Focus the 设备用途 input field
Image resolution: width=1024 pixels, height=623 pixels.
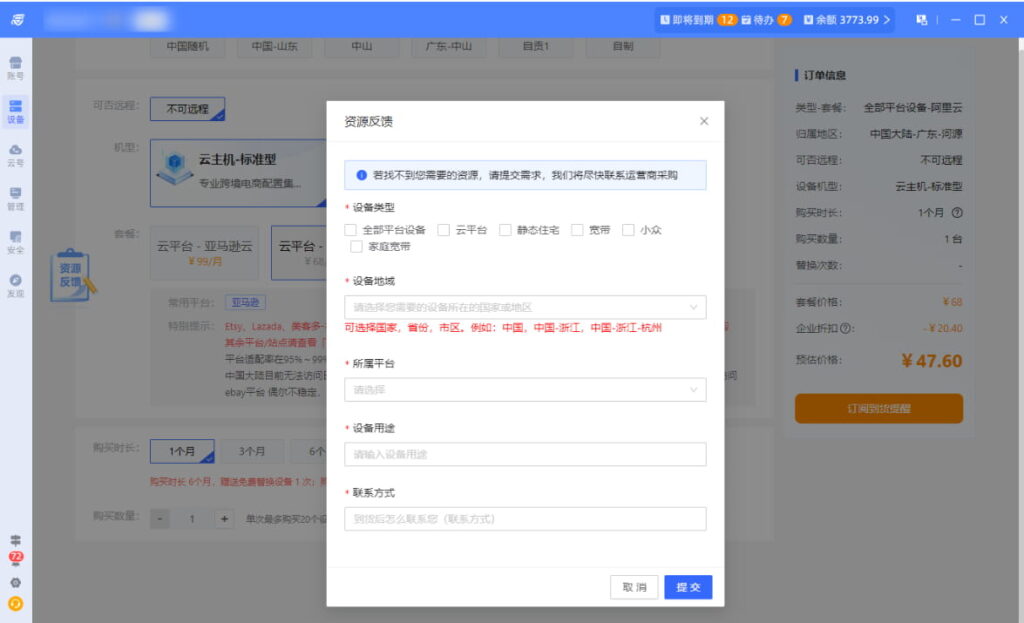point(525,454)
